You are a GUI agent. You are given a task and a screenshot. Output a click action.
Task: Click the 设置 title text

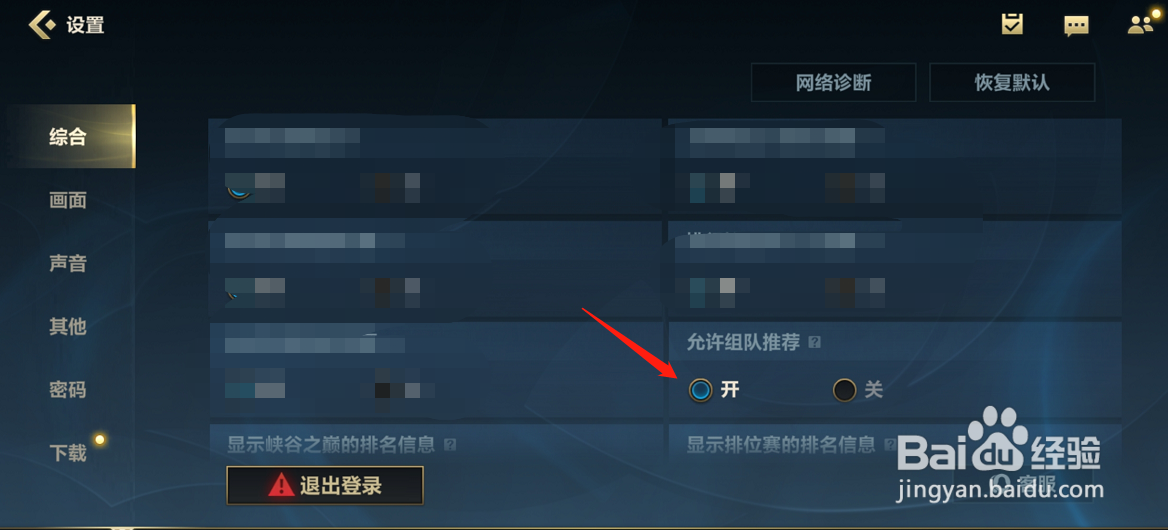(86, 25)
